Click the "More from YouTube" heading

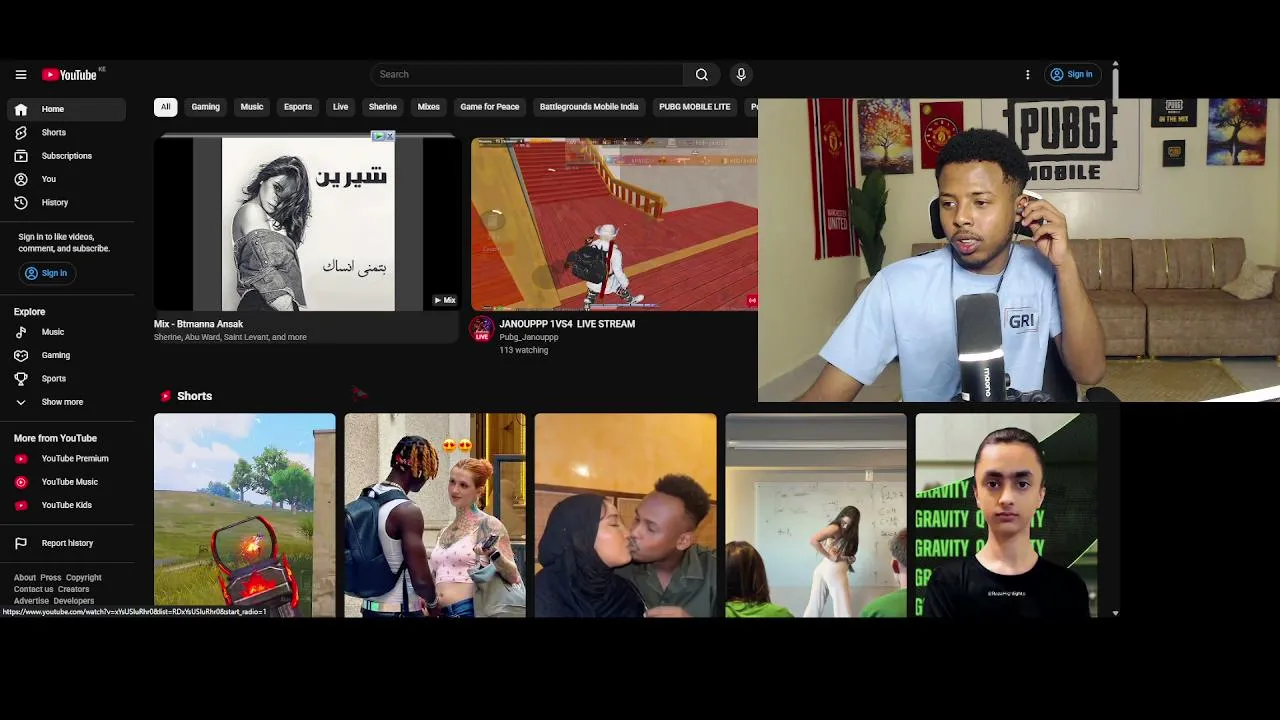pyautogui.click(x=55, y=438)
